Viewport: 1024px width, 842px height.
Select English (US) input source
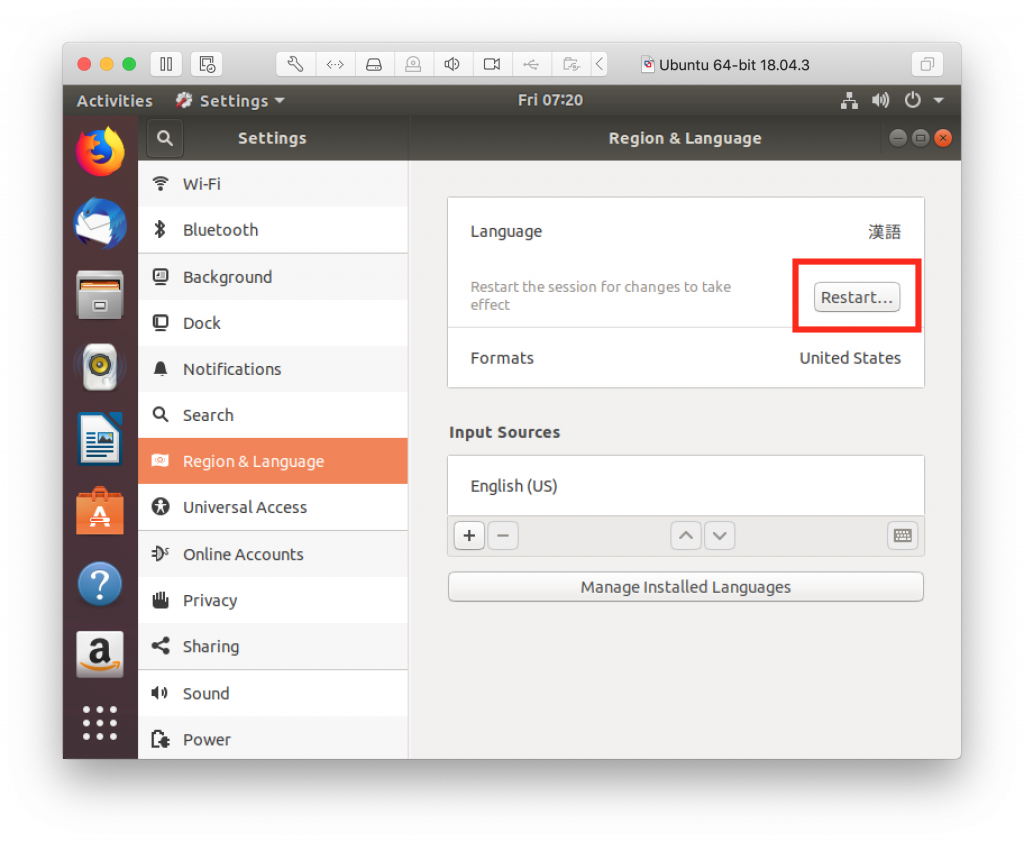[685, 486]
